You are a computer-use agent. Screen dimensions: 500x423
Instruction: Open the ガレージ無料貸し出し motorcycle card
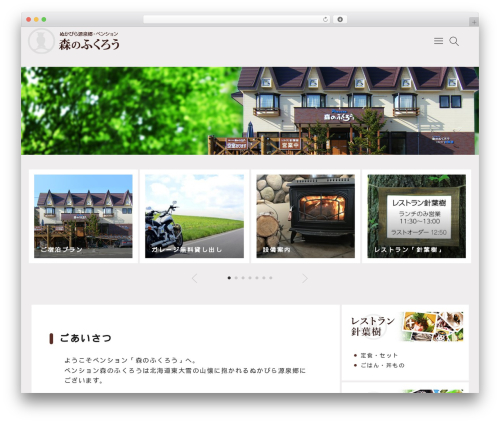[194, 216]
